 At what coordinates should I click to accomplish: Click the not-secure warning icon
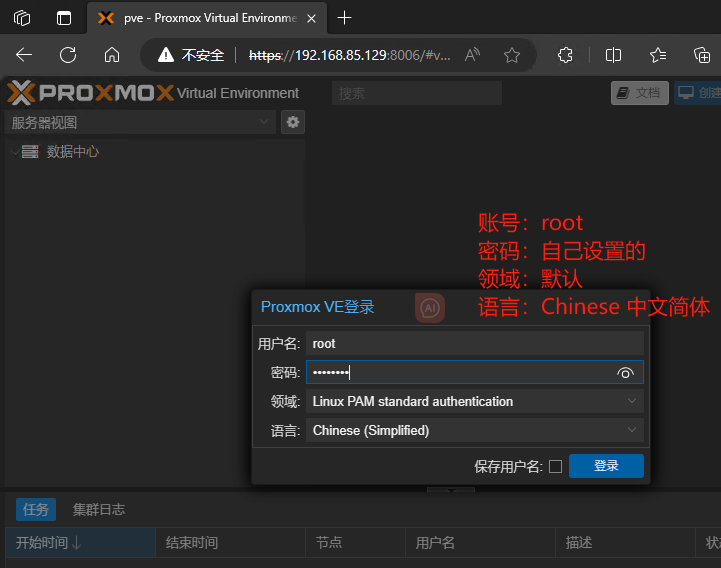tap(166, 55)
